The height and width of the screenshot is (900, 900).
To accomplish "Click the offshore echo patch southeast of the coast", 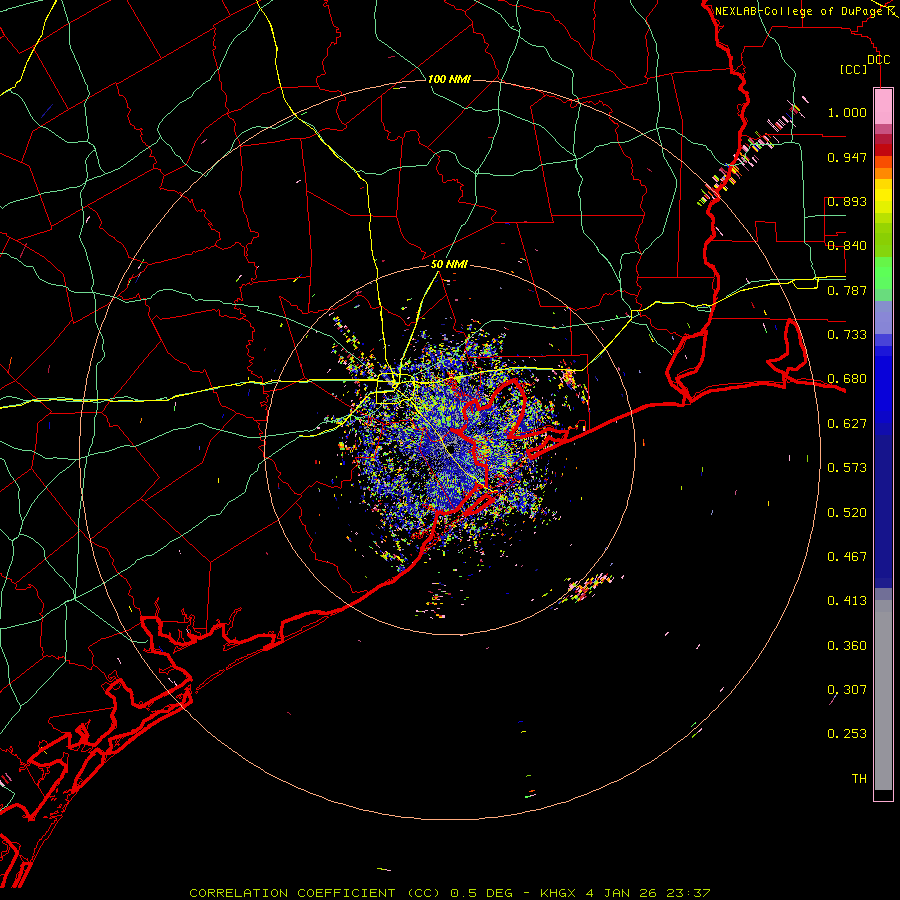I will [590, 588].
